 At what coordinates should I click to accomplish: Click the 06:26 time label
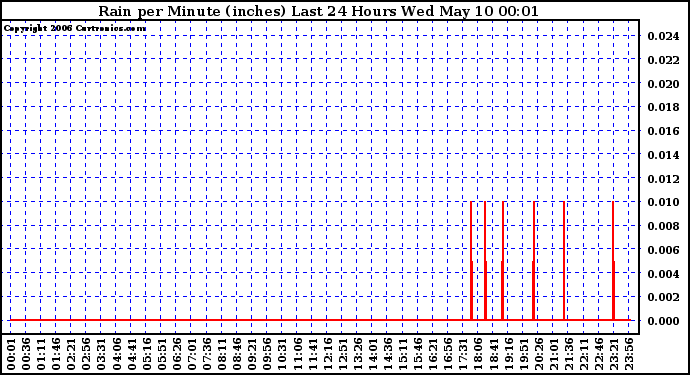176,354
